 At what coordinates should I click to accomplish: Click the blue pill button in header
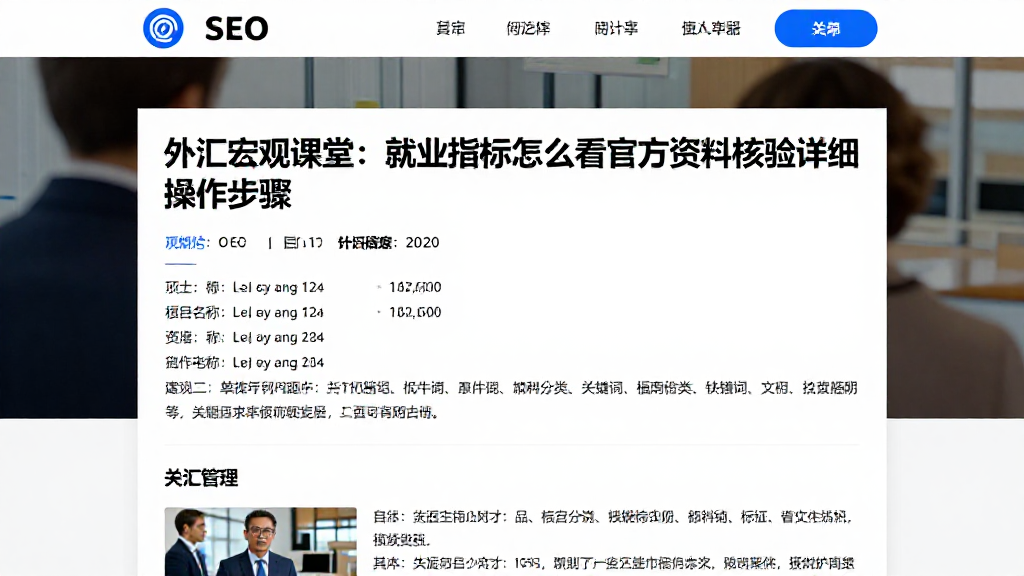click(825, 28)
